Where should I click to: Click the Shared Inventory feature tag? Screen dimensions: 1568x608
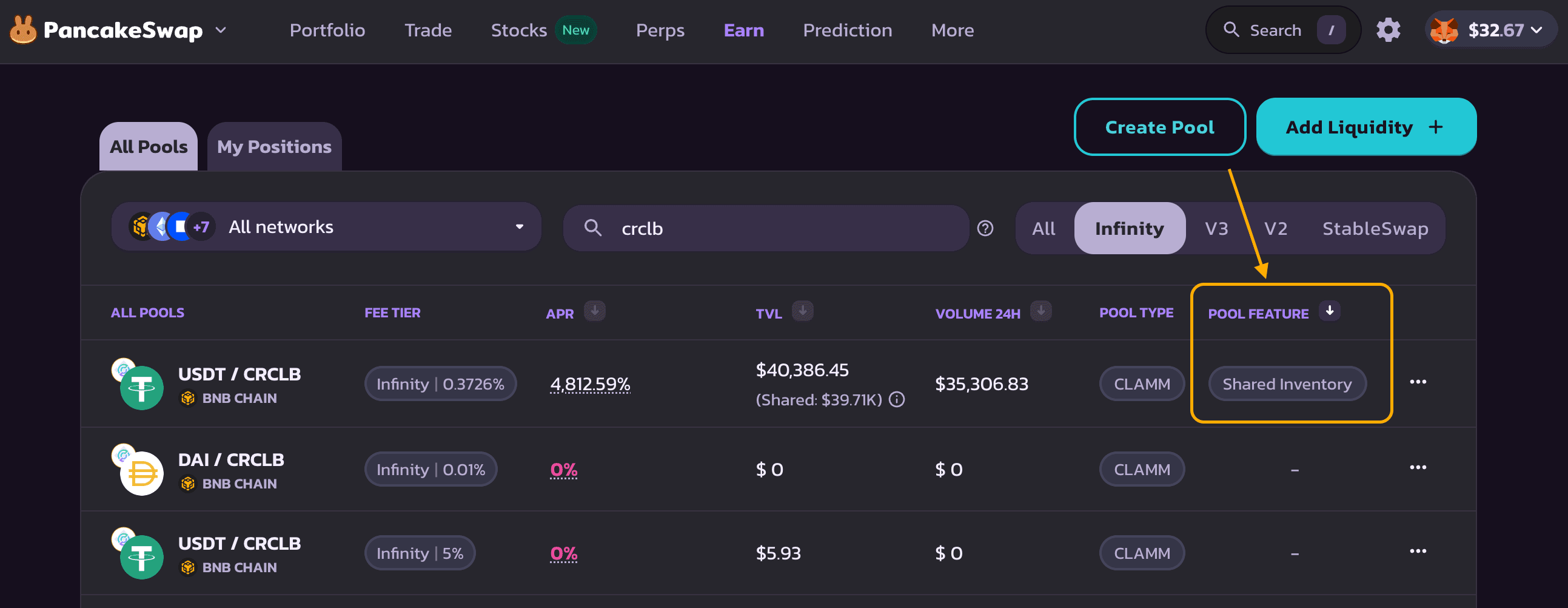[1287, 384]
